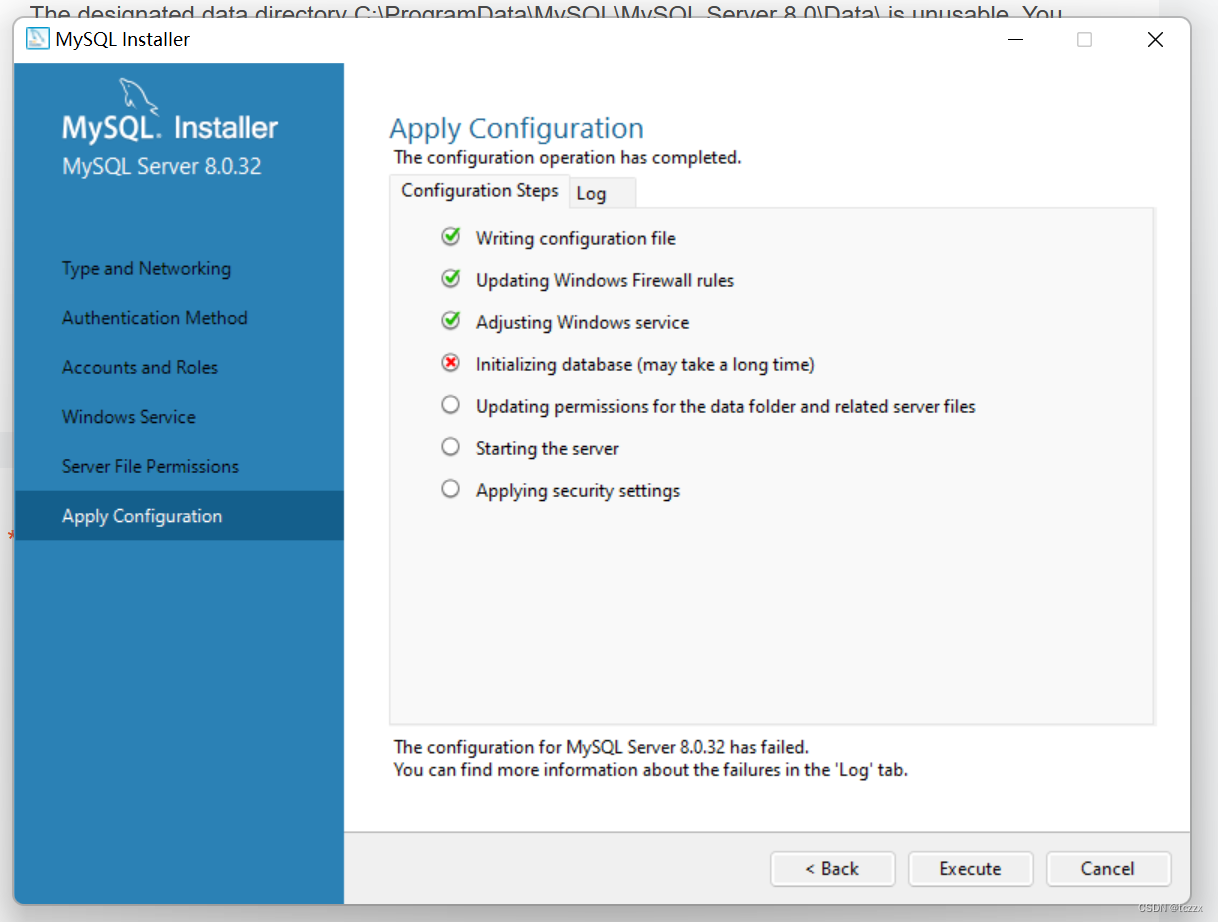Screen dimensions: 1218x922
Task: Open the Type and Networking step
Action: point(146,268)
